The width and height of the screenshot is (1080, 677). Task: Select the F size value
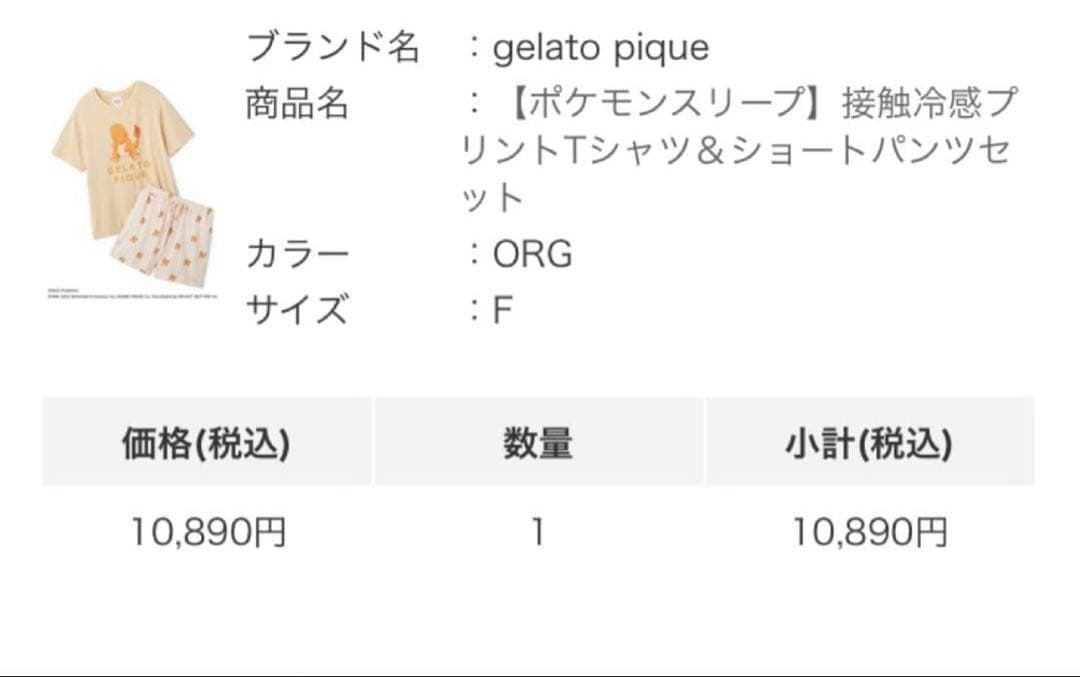tap(503, 310)
